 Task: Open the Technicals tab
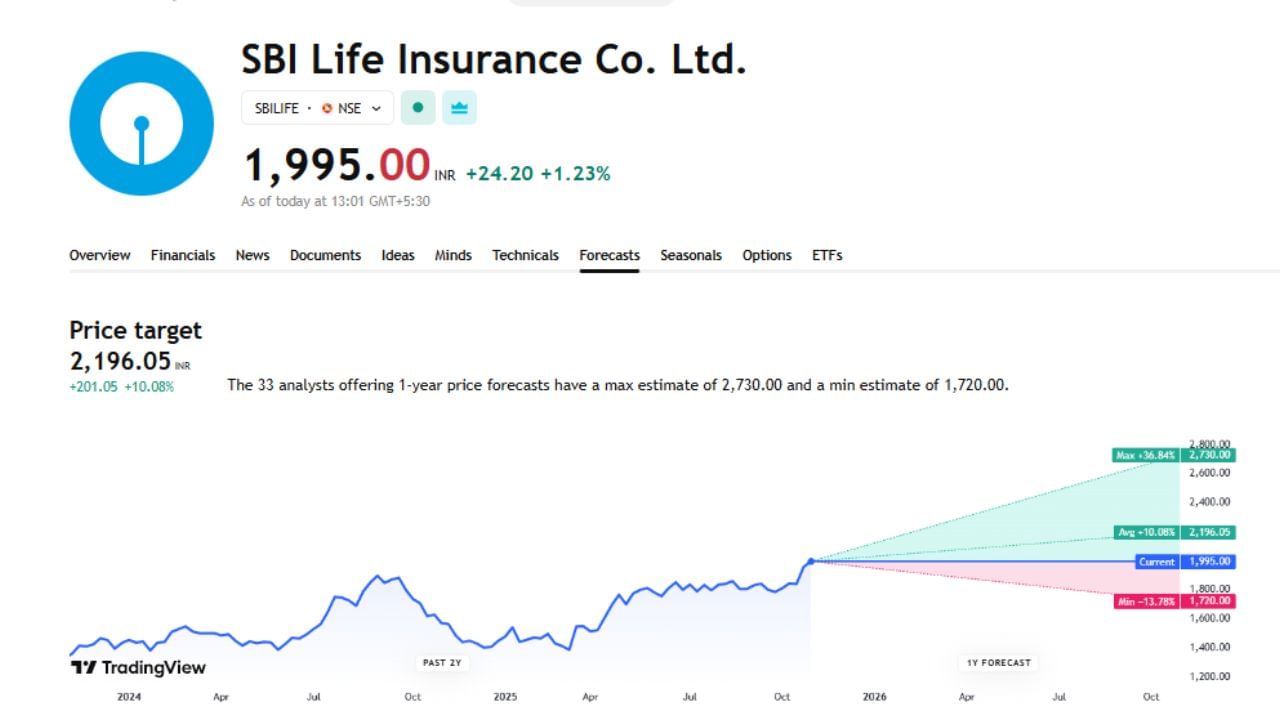pyautogui.click(x=525, y=255)
